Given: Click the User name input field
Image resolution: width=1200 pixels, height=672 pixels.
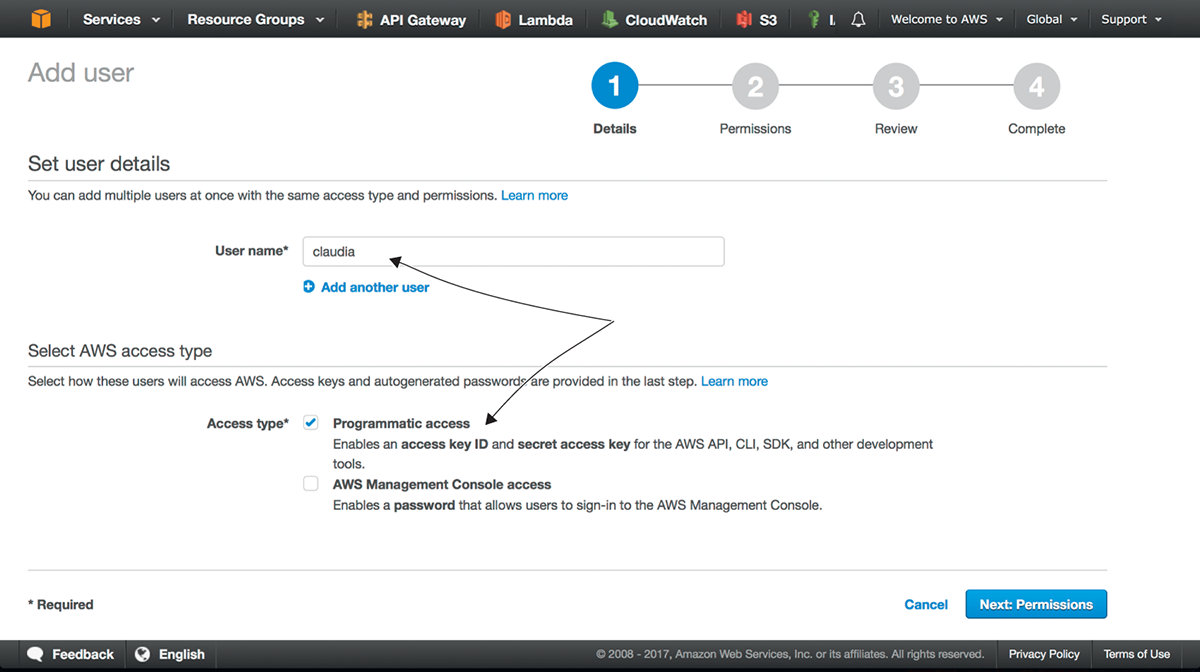Looking at the screenshot, I should click(513, 252).
